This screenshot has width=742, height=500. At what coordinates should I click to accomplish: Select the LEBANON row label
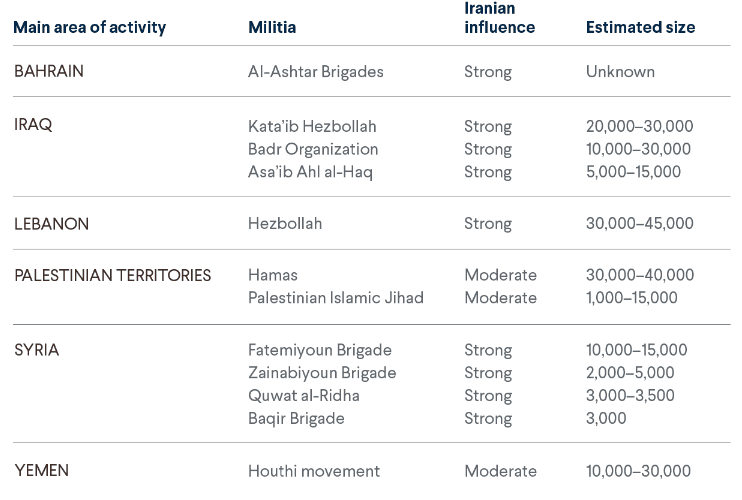(x=51, y=224)
